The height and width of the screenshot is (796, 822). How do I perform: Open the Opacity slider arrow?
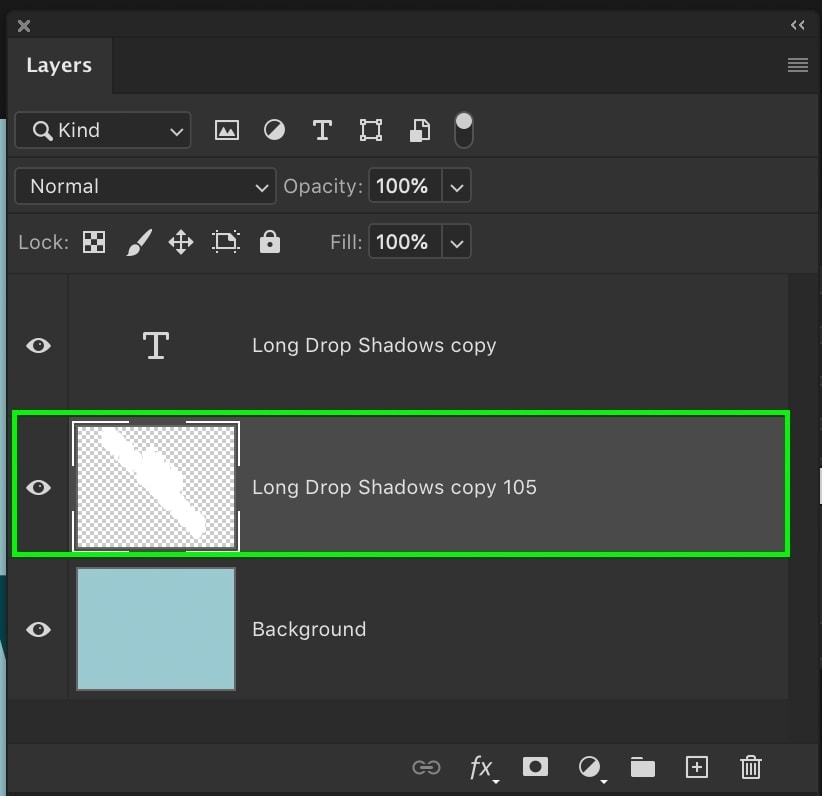457,186
